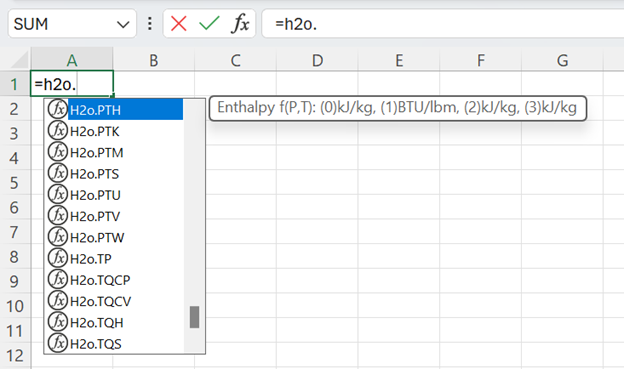Select column A header
Image resolution: width=624 pixels, height=369 pixels.
coord(72,60)
